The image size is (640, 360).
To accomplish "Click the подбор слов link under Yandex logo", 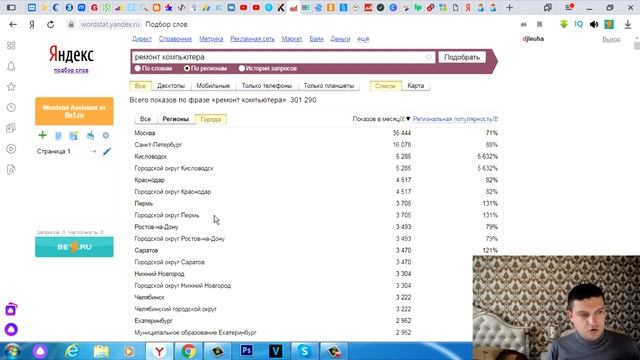I will click(x=71, y=70).
